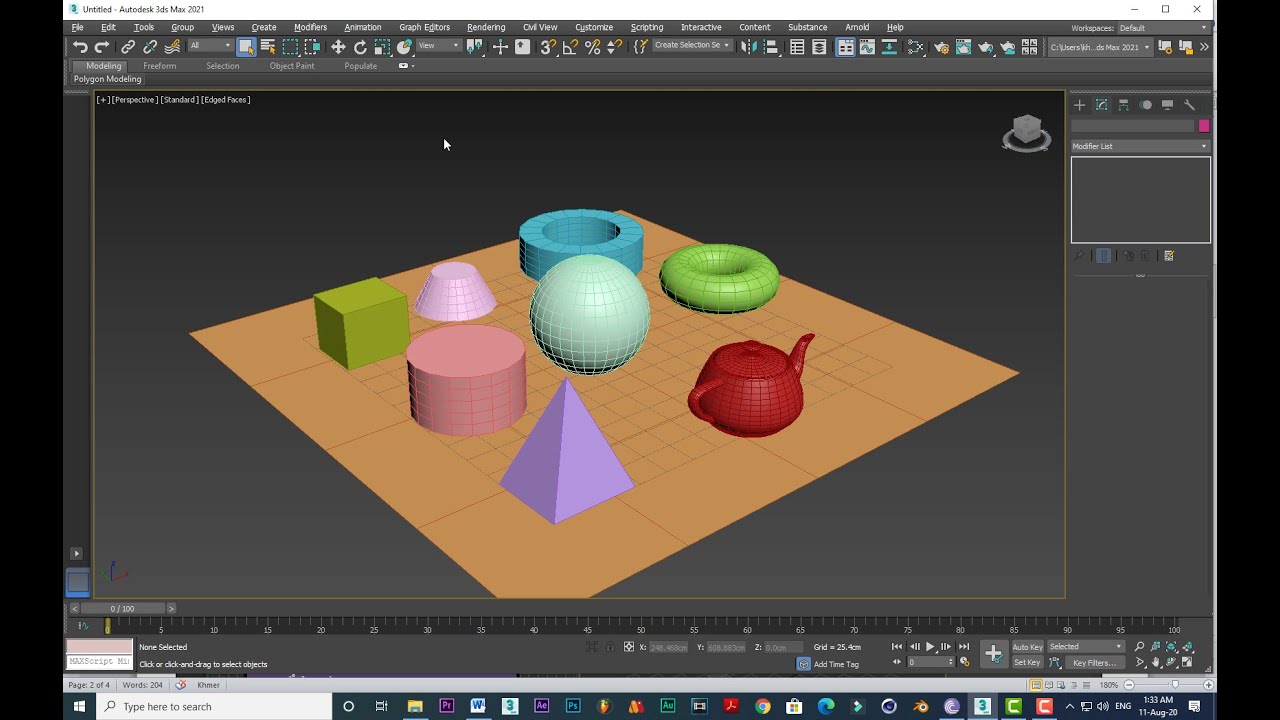The image size is (1280, 720).
Task: Click the Undo arrow icon
Action: (x=80, y=47)
